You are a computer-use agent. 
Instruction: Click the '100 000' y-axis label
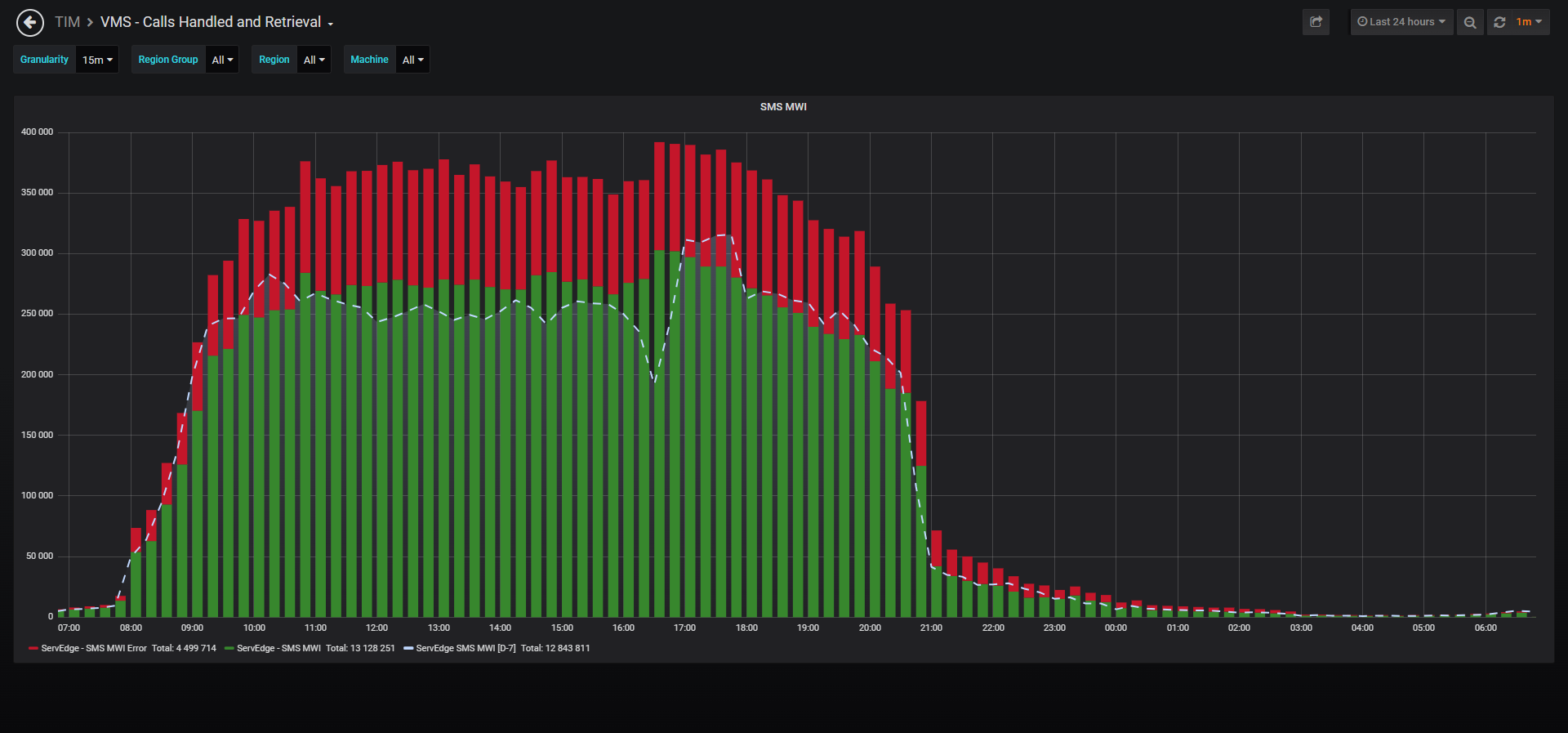37,496
